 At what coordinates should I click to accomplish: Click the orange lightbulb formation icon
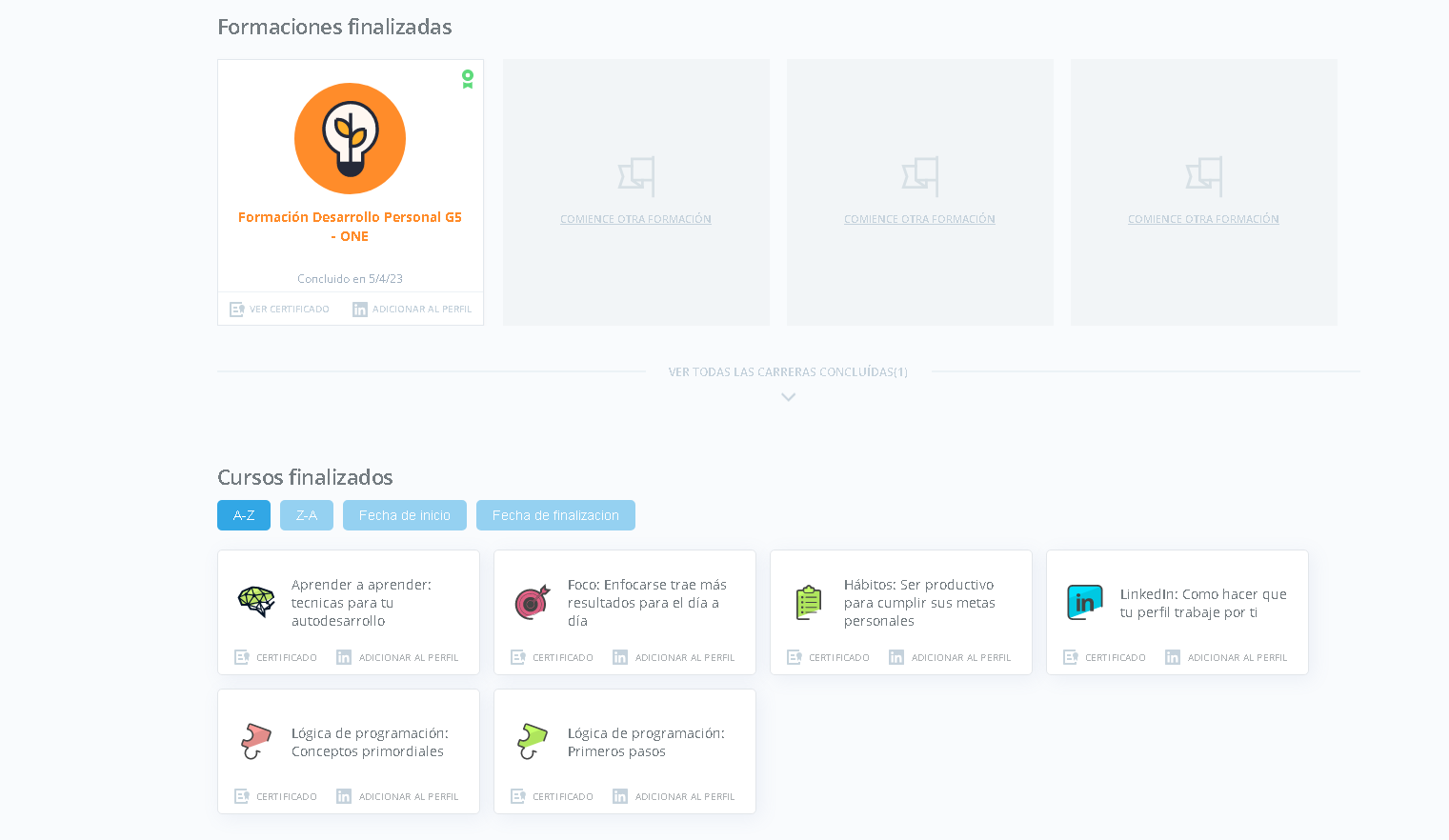(x=350, y=138)
